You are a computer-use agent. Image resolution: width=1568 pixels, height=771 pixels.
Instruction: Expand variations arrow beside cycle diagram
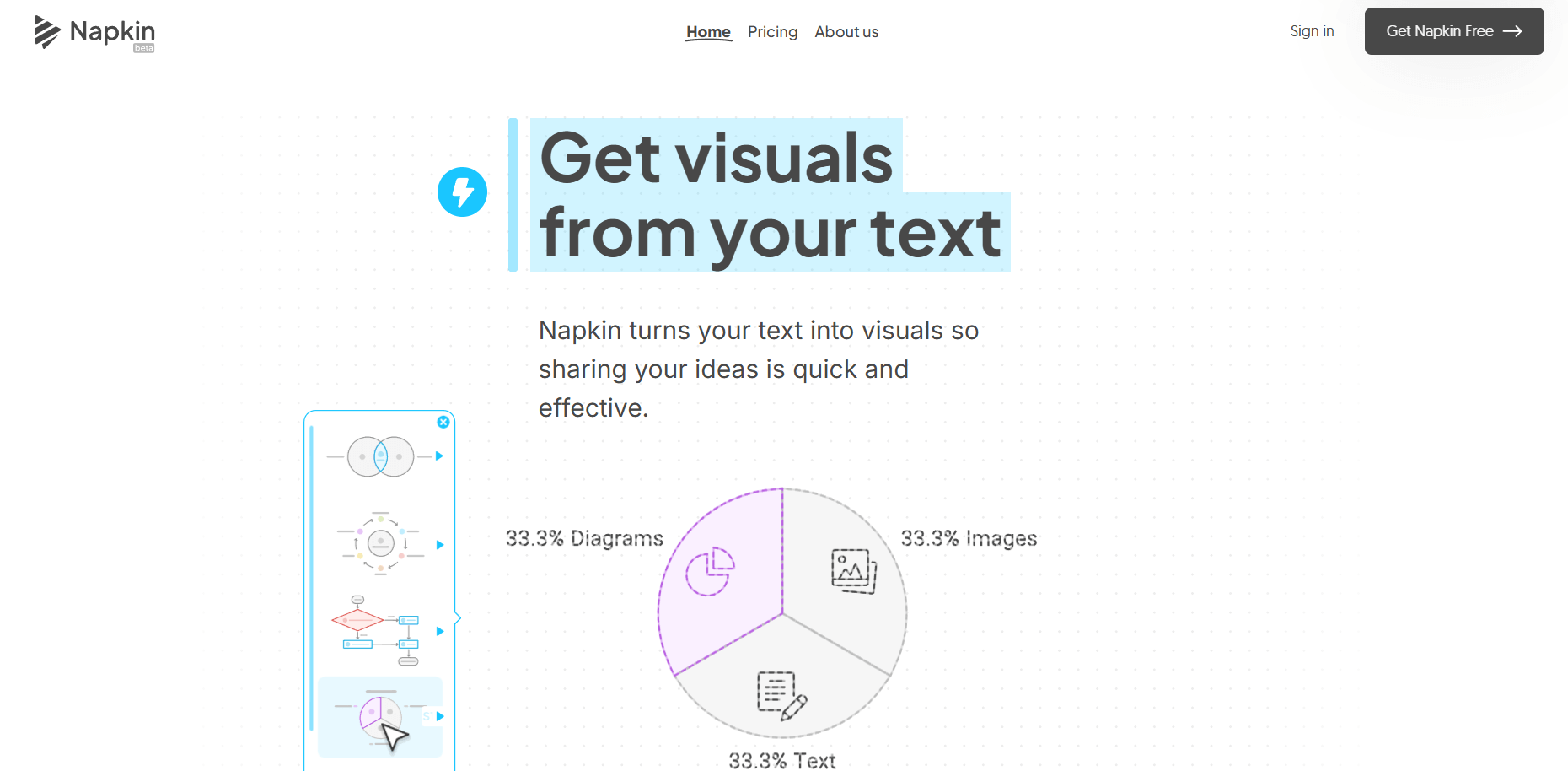tap(439, 545)
